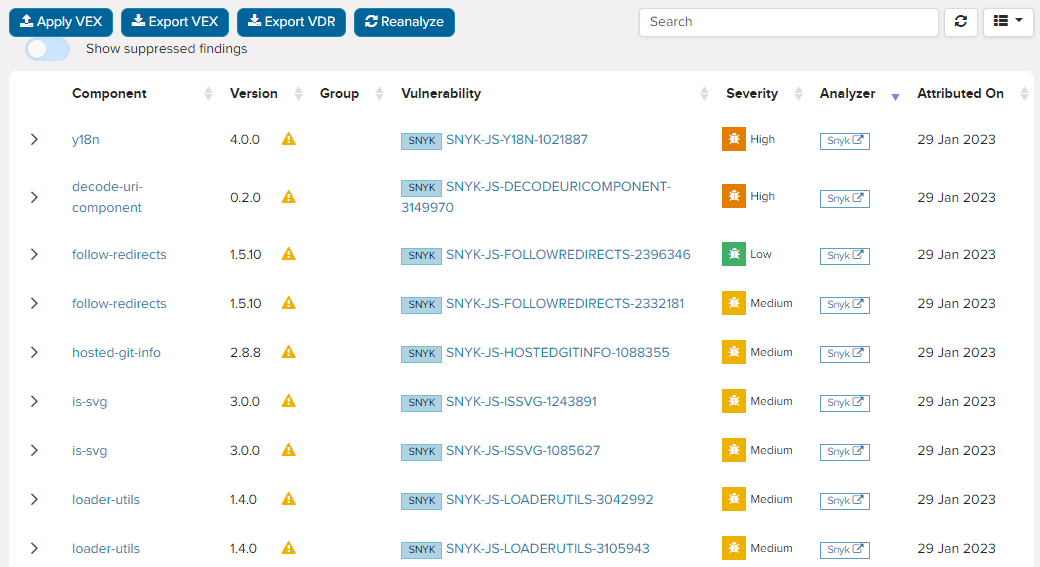Click Export VEX button
The image size is (1040, 567).
tap(175, 22)
